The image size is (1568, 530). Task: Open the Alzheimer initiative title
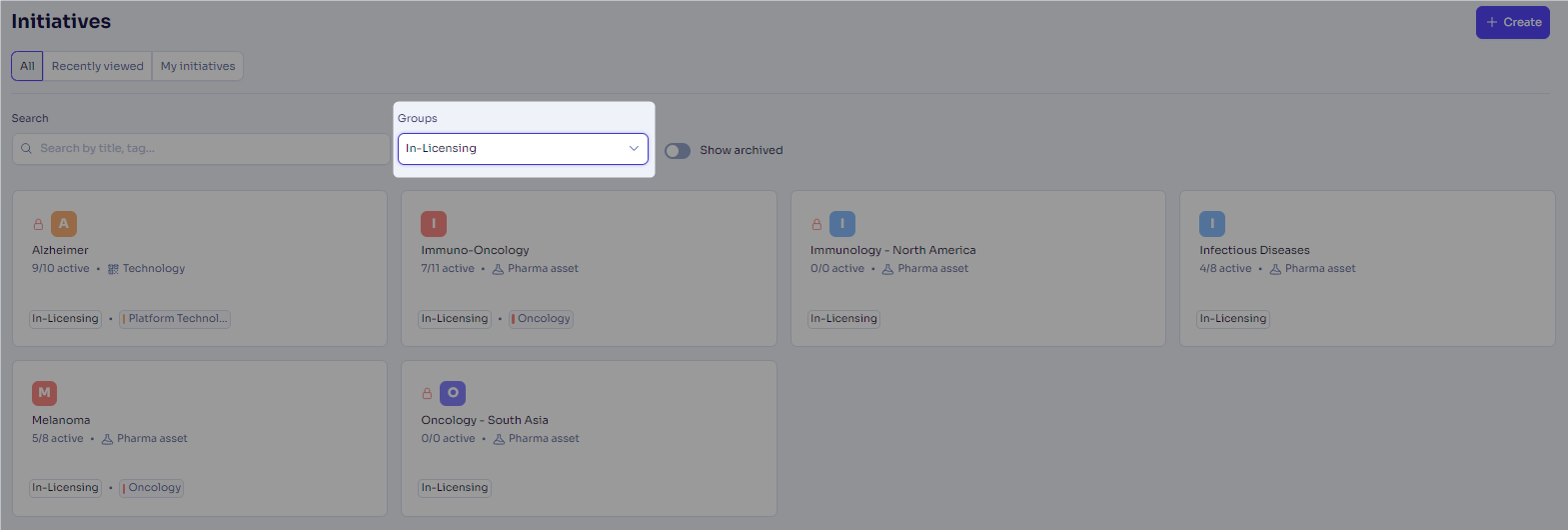coord(60,250)
